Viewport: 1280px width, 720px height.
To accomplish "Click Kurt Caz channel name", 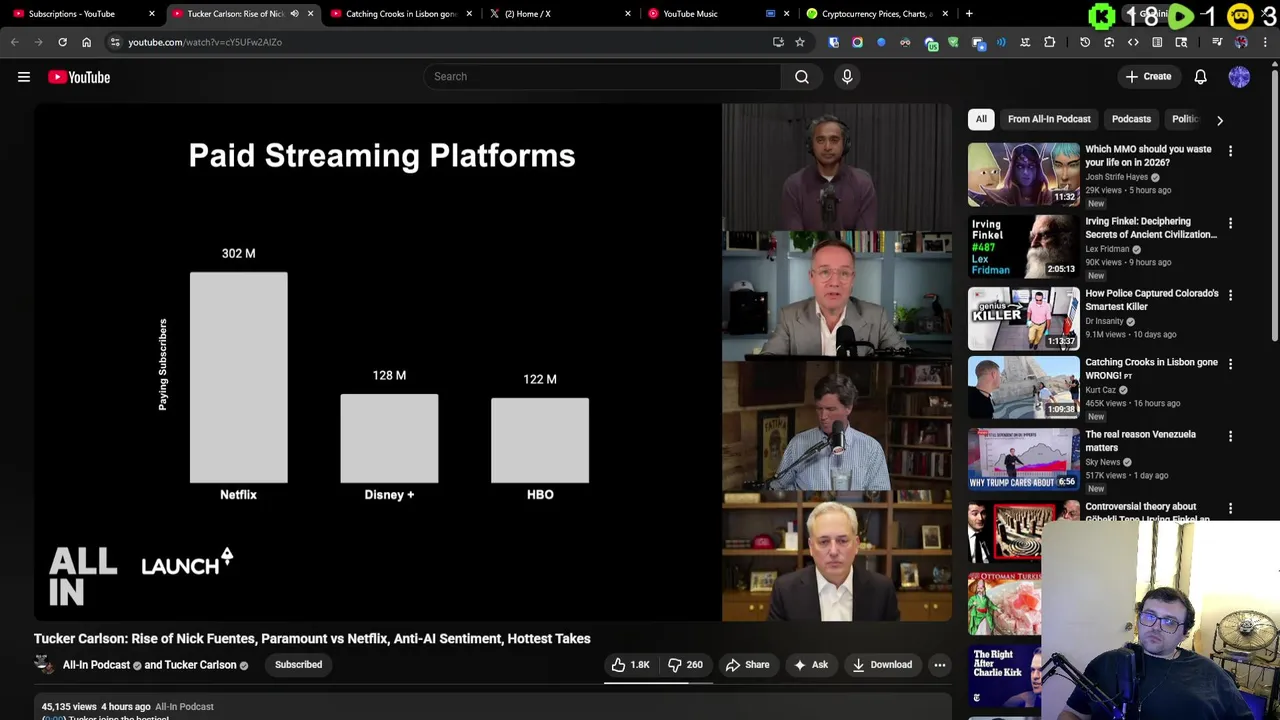I will (x=1101, y=390).
